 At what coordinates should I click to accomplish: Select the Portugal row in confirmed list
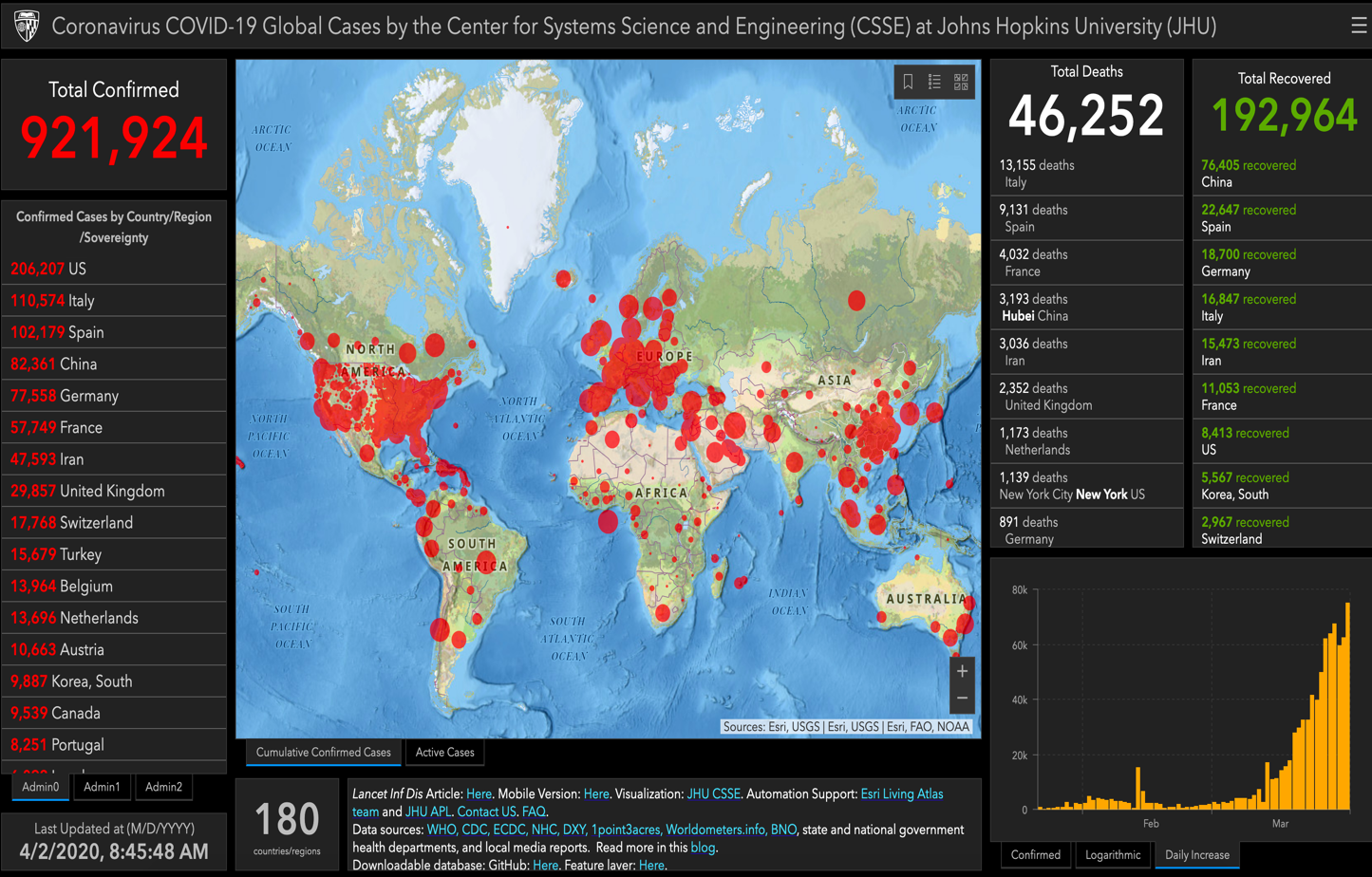pos(114,745)
